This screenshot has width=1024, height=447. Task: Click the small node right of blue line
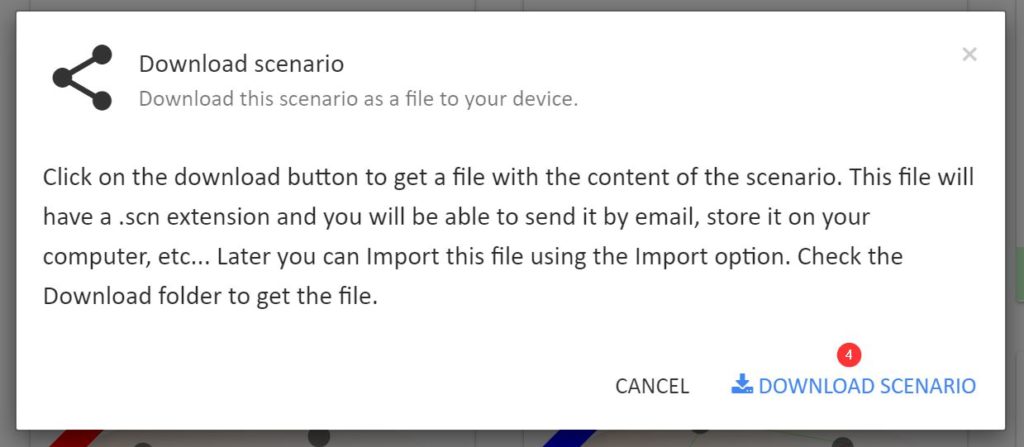699,431
